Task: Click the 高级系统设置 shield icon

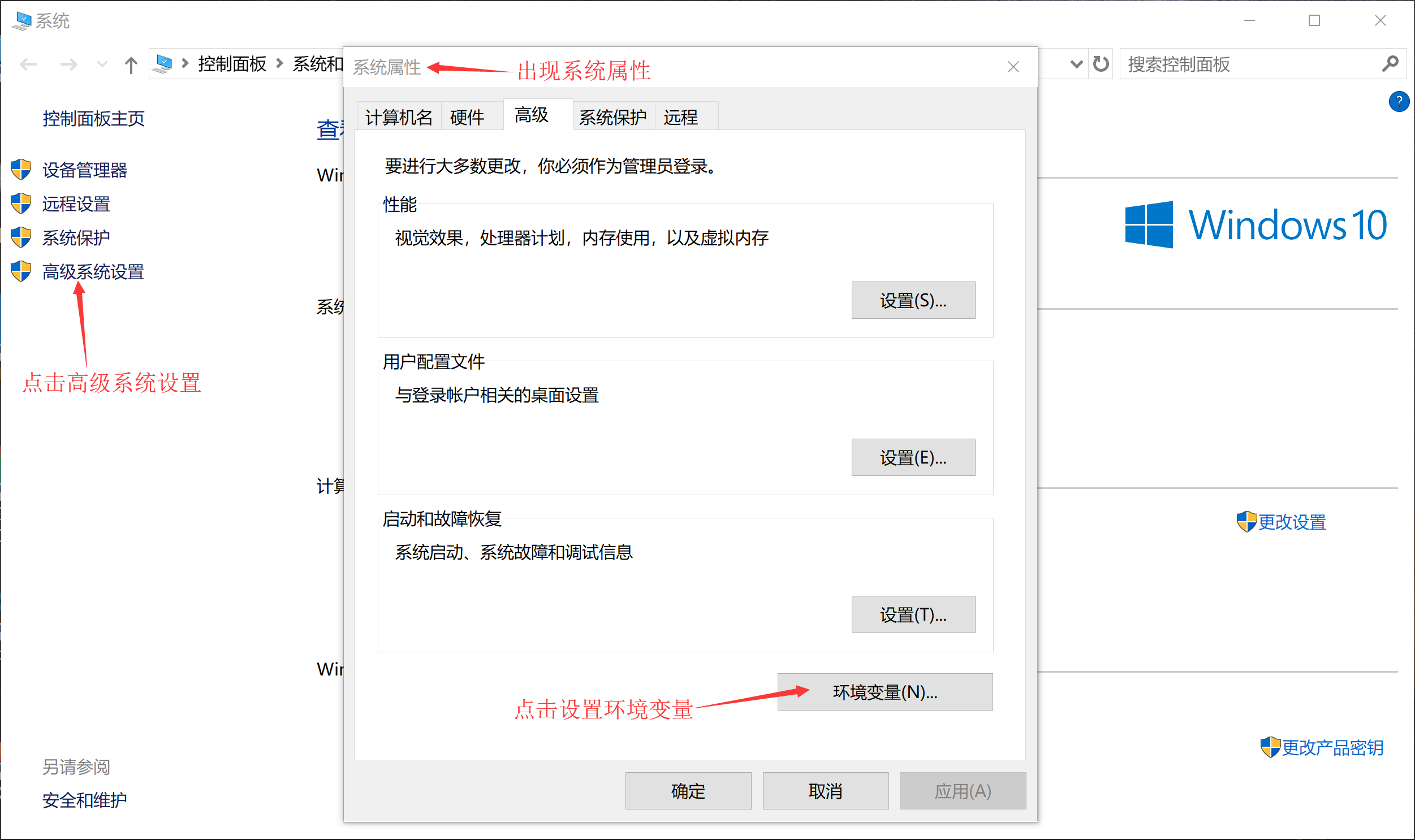Action: (20, 272)
